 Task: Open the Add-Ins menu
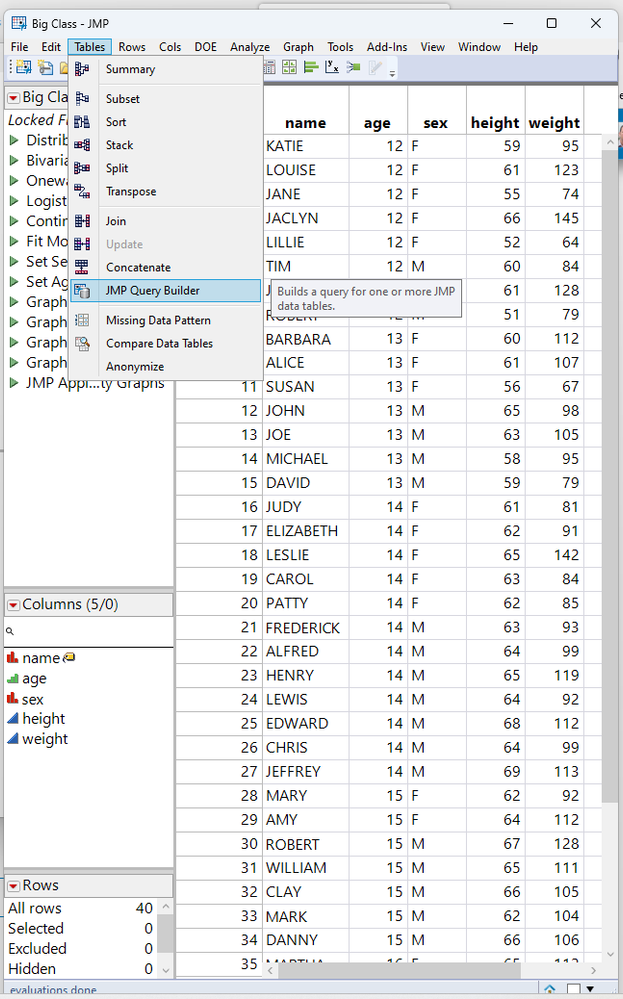coord(387,47)
